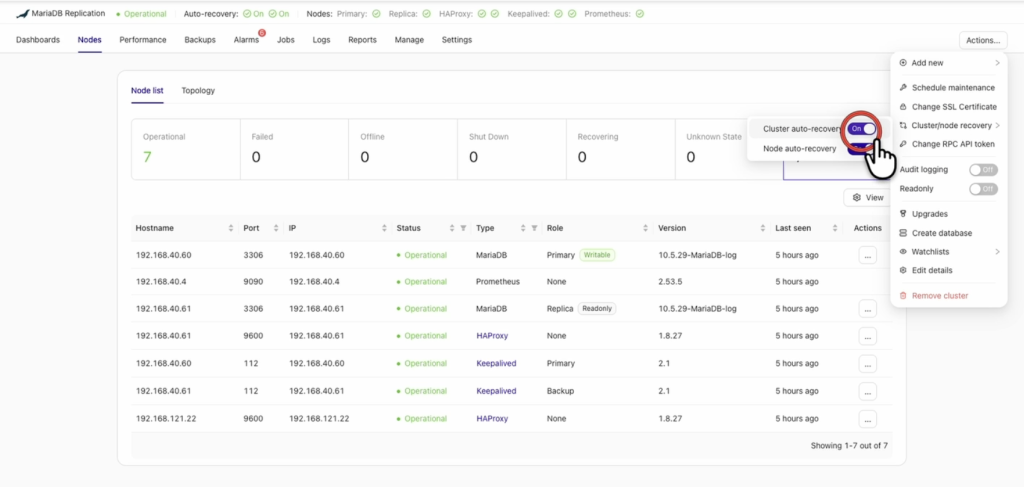Click the Status column filter icon

463,228
